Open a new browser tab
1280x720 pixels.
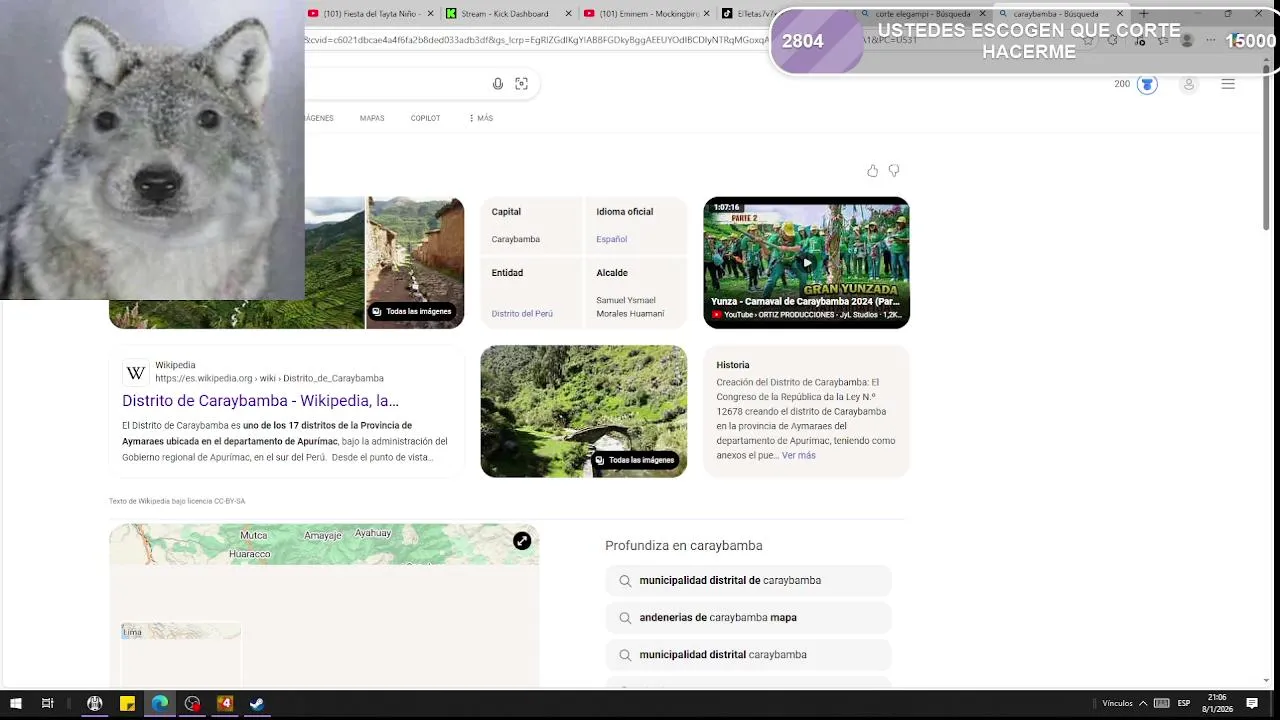(x=1144, y=14)
